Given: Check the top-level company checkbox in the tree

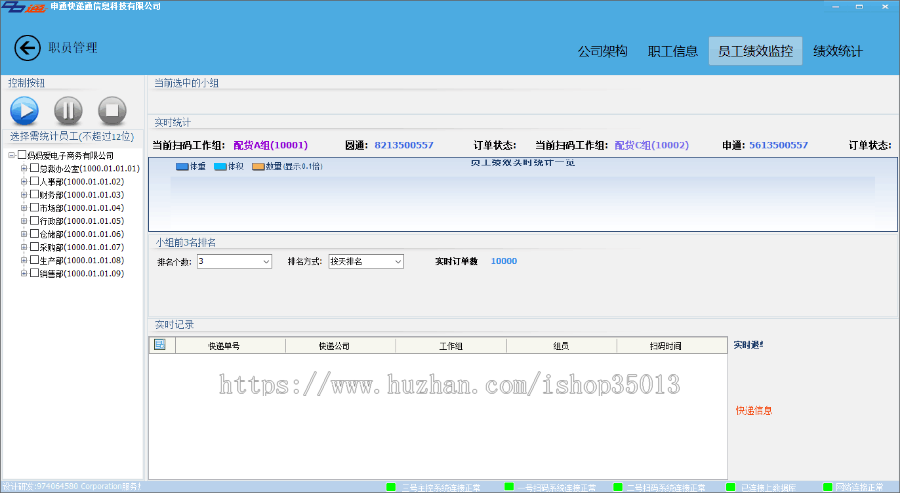Looking at the screenshot, I should (x=22, y=155).
